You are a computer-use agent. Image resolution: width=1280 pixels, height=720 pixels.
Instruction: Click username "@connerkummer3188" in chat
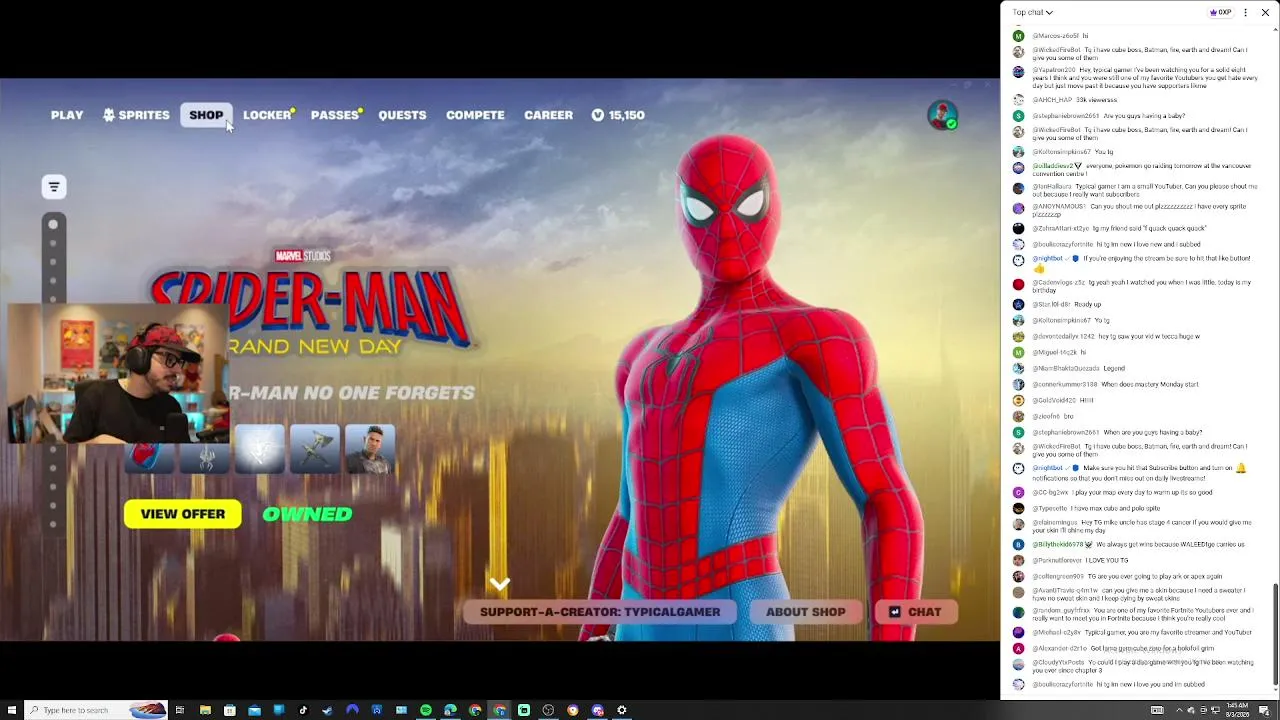coord(1065,384)
